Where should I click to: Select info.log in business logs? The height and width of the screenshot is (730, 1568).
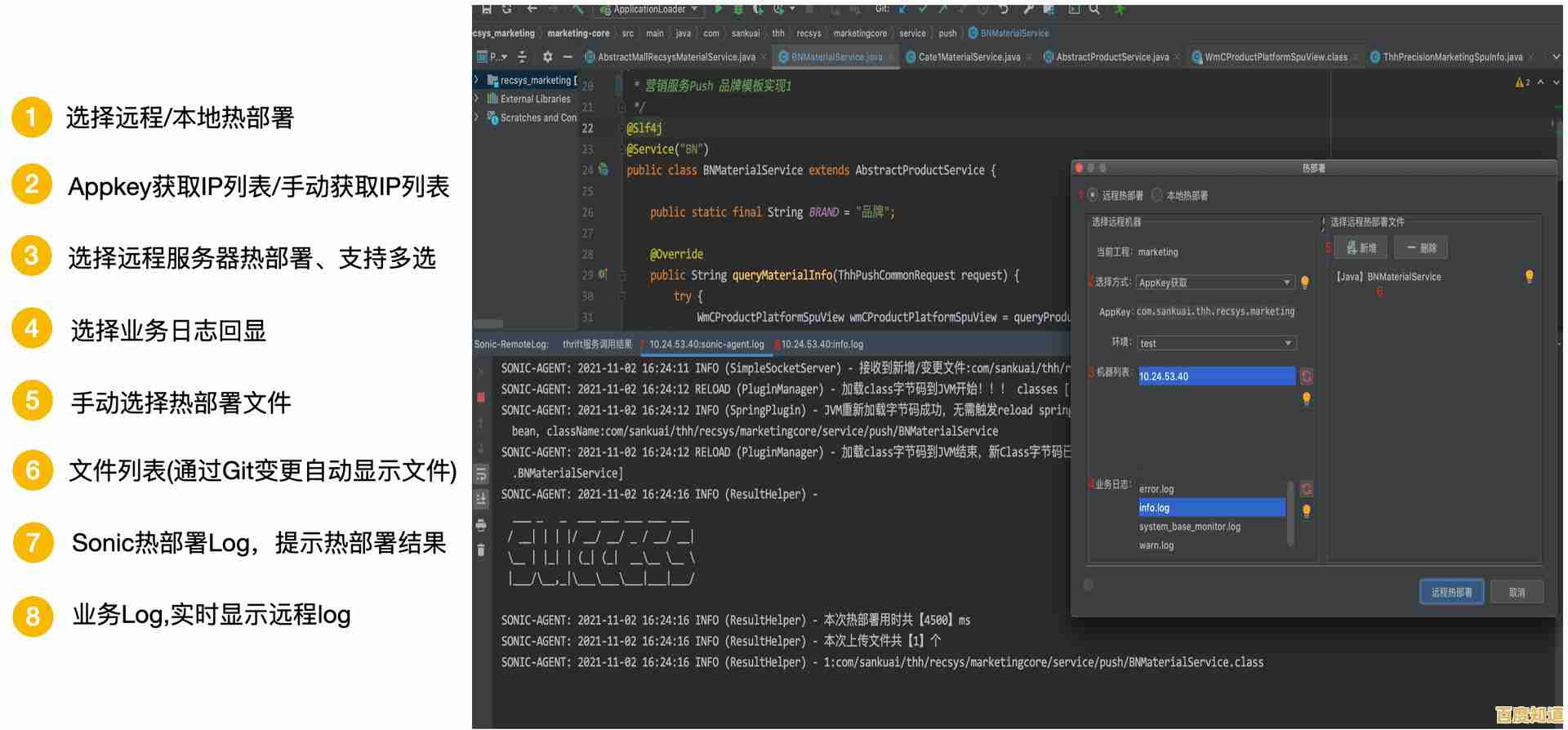coord(1210,508)
